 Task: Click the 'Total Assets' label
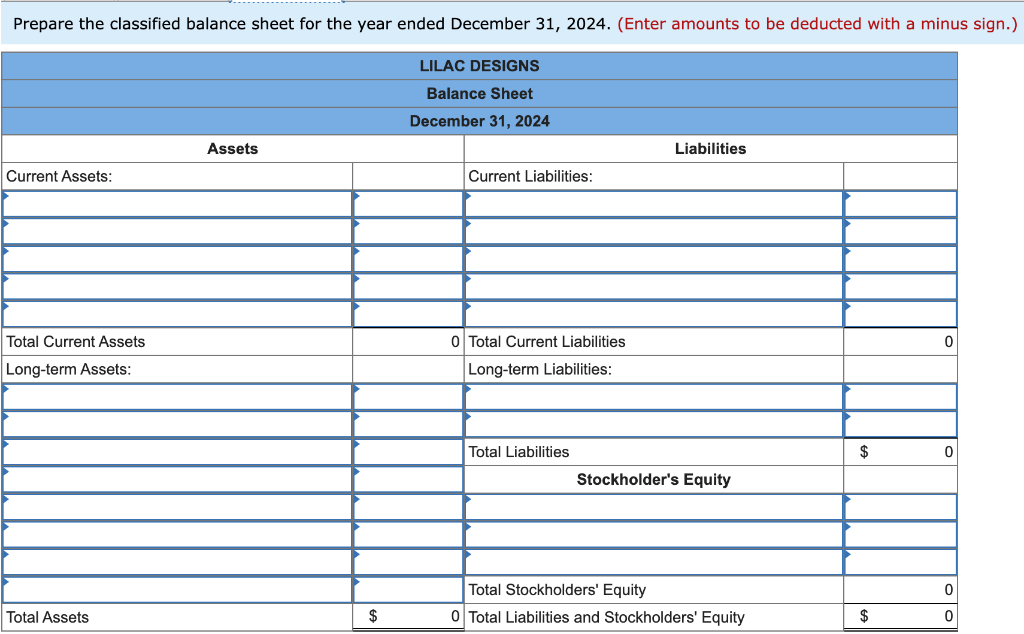point(48,617)
